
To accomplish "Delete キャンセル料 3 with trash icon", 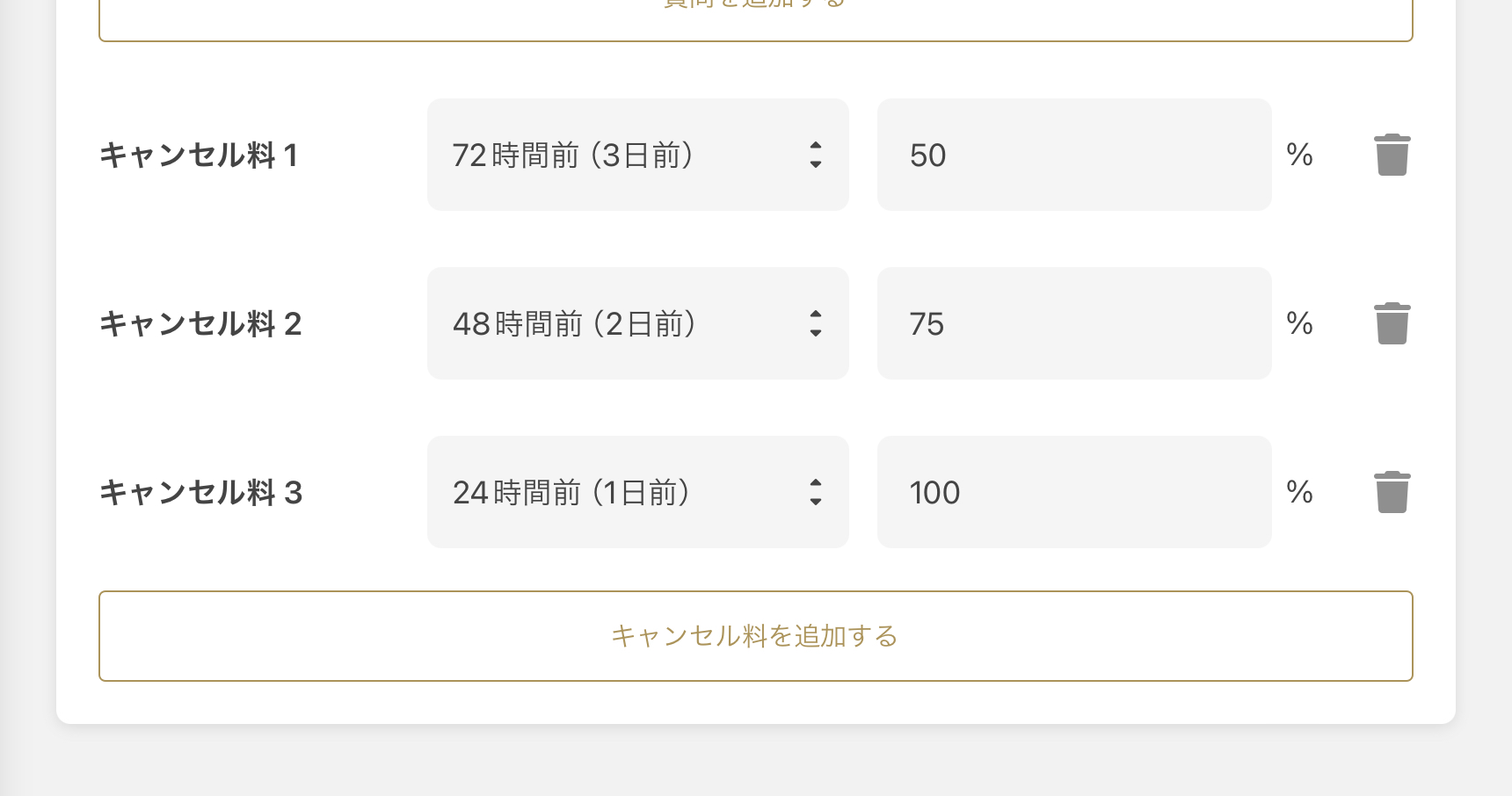I will pyautogui.click(x=1392, y=492).
